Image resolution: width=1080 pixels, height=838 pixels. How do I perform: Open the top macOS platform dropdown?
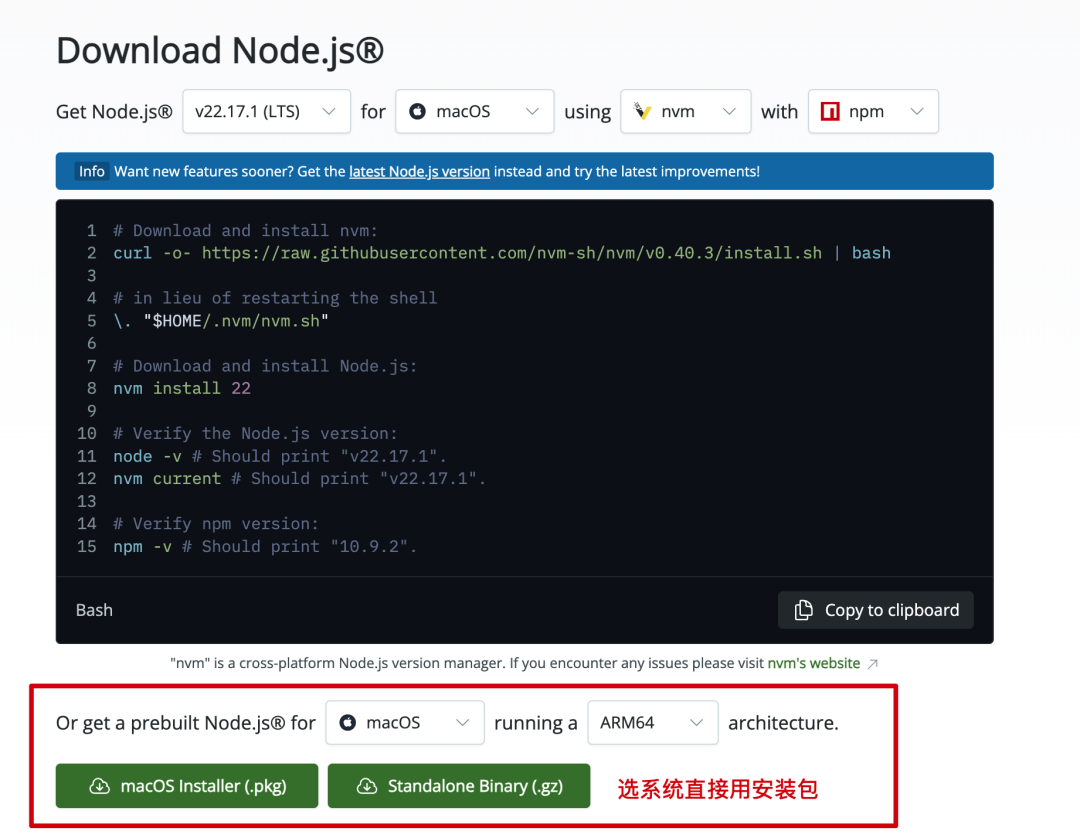coord(475,112)
